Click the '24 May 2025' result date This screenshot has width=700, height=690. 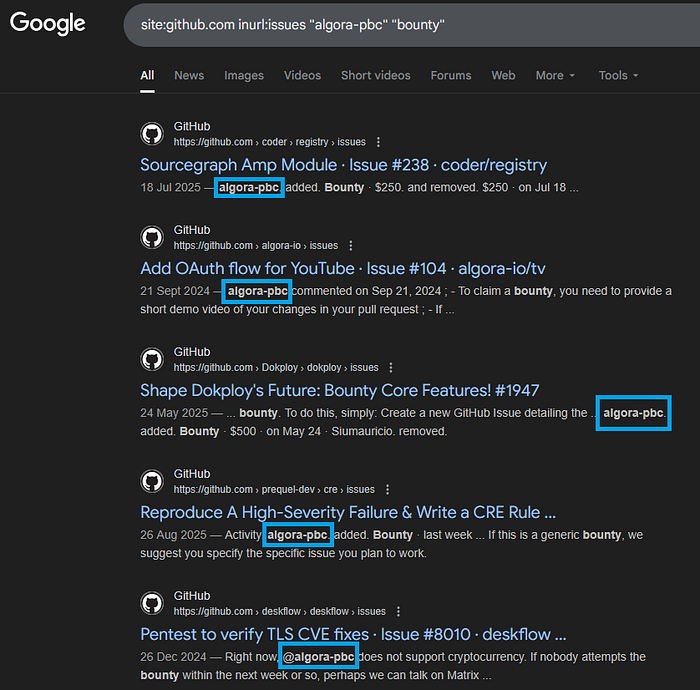pyautogui.click(x=174, y=413)
